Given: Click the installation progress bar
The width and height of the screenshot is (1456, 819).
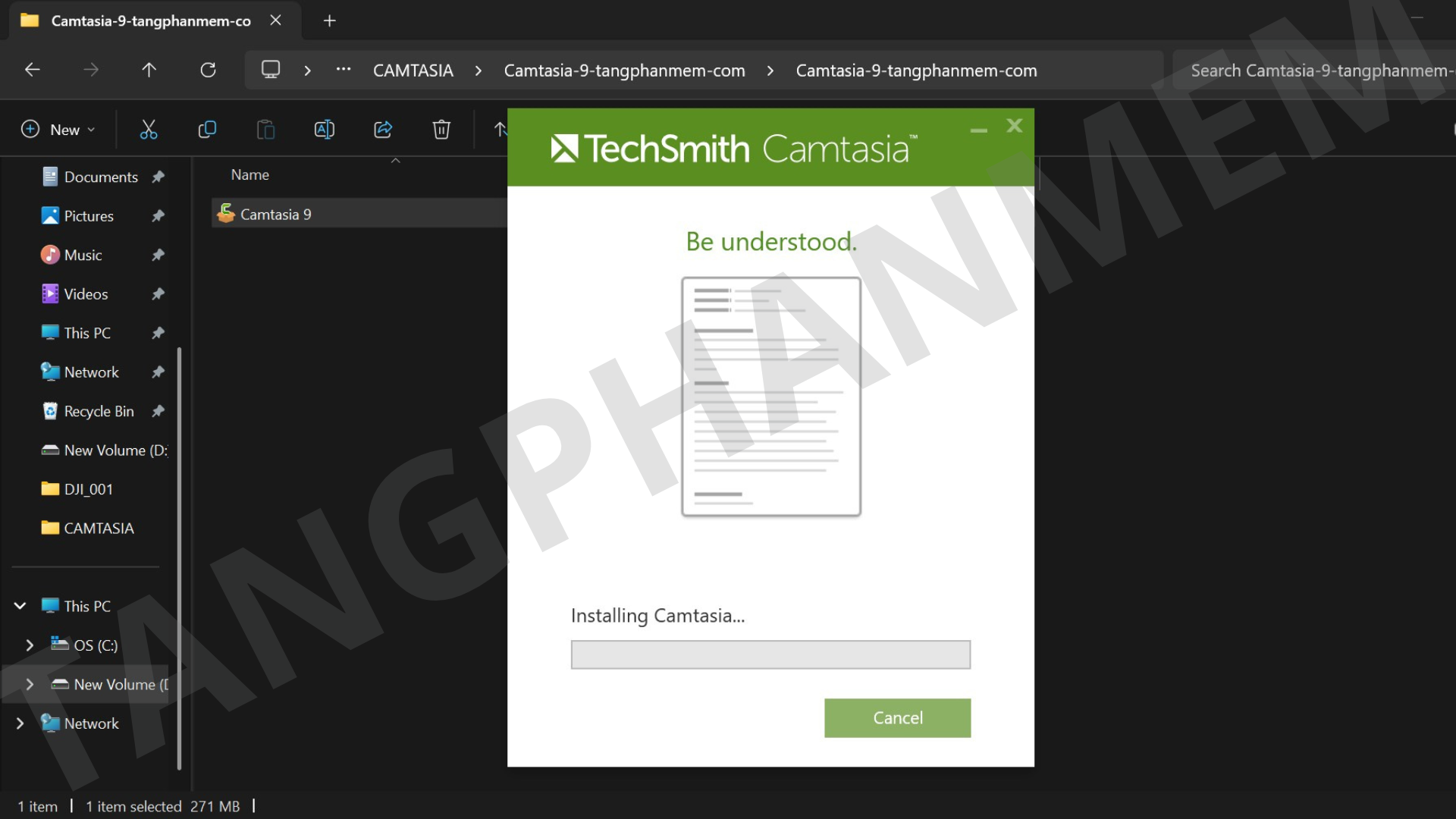Looking at the screenshot, I should pos(770,654).
